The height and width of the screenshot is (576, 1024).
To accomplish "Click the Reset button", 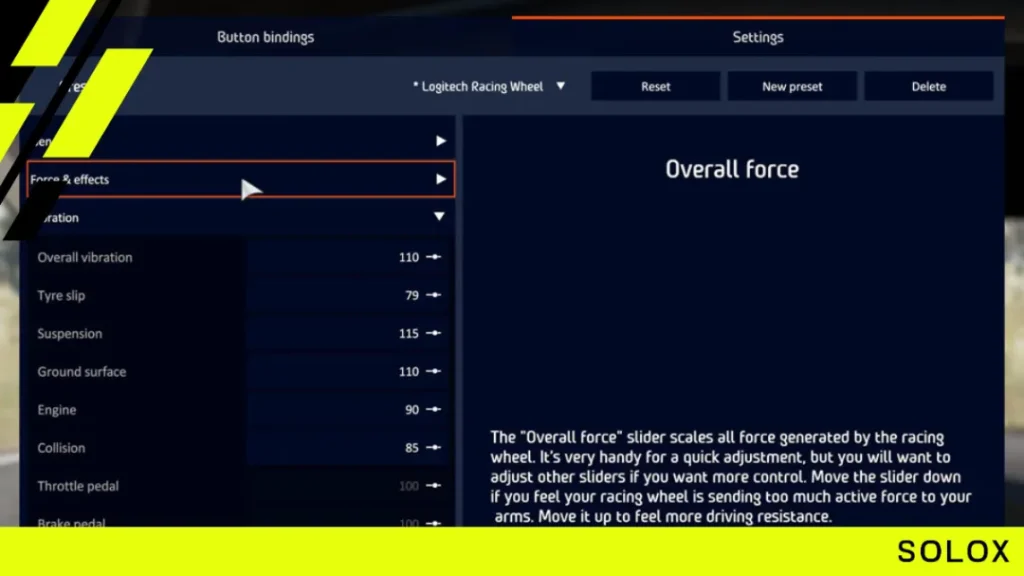I will point(655,86).
